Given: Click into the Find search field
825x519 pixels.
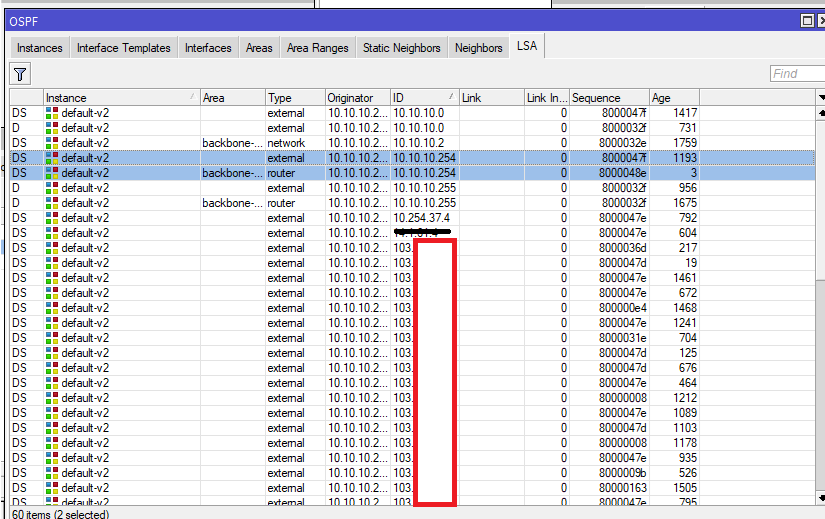Looking at the screenshot, I should 796,74.
